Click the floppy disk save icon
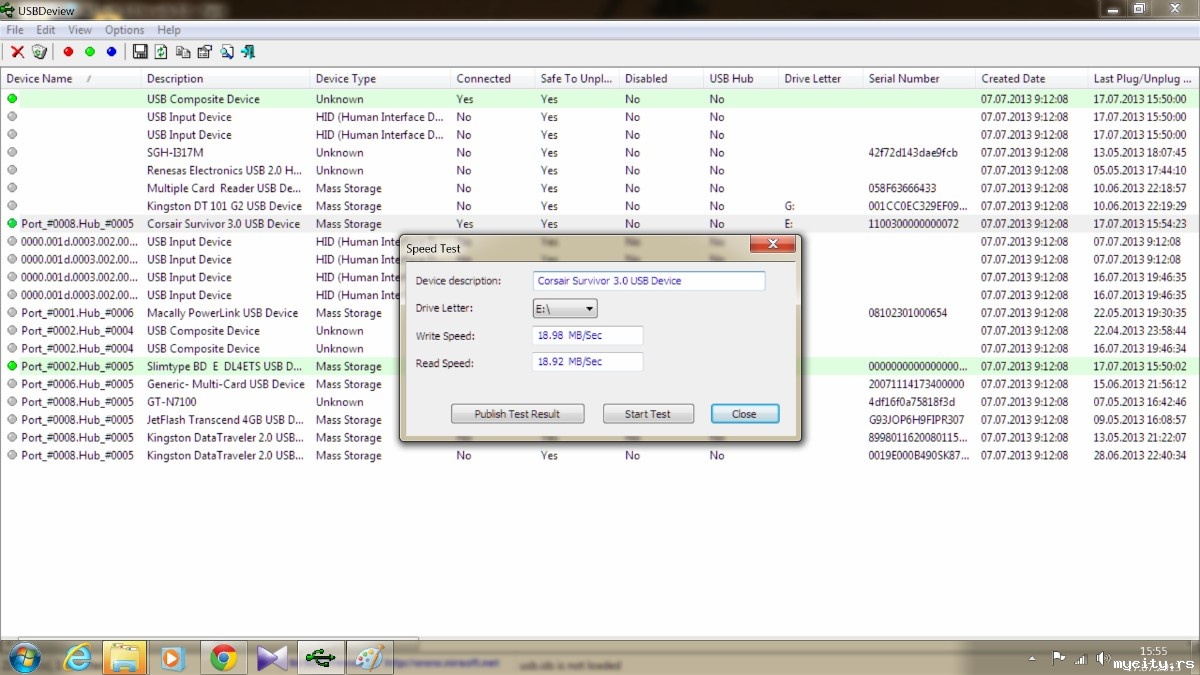Viewport: 1200px width, 675px height. [140, 52]
